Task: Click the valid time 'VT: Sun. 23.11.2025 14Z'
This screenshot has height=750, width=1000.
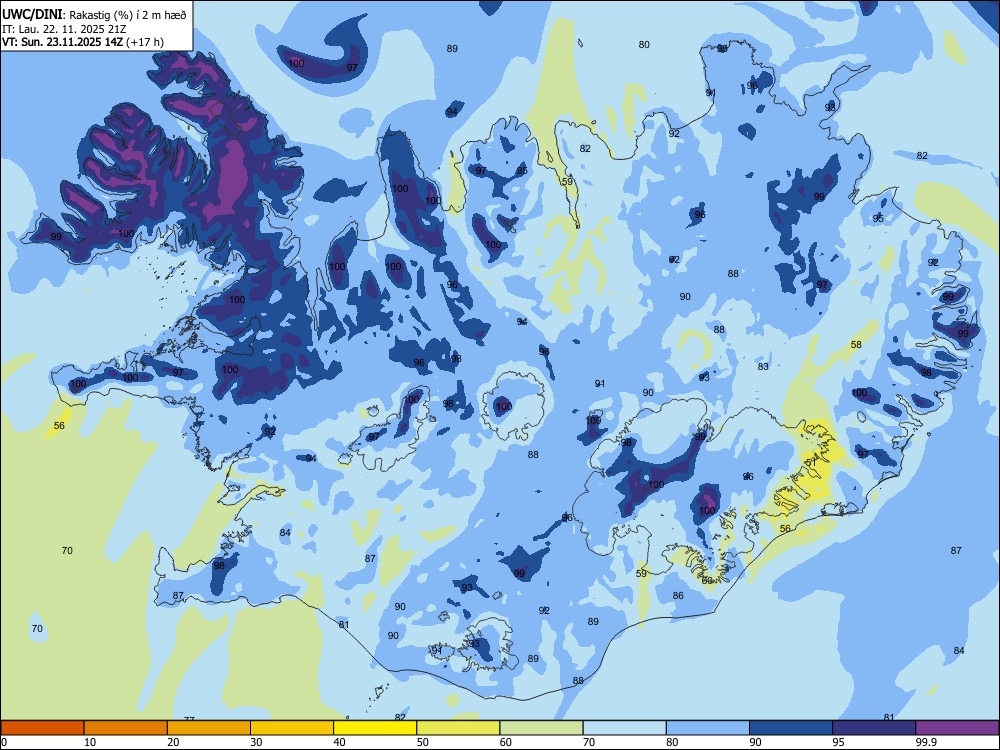Action: 63,42
